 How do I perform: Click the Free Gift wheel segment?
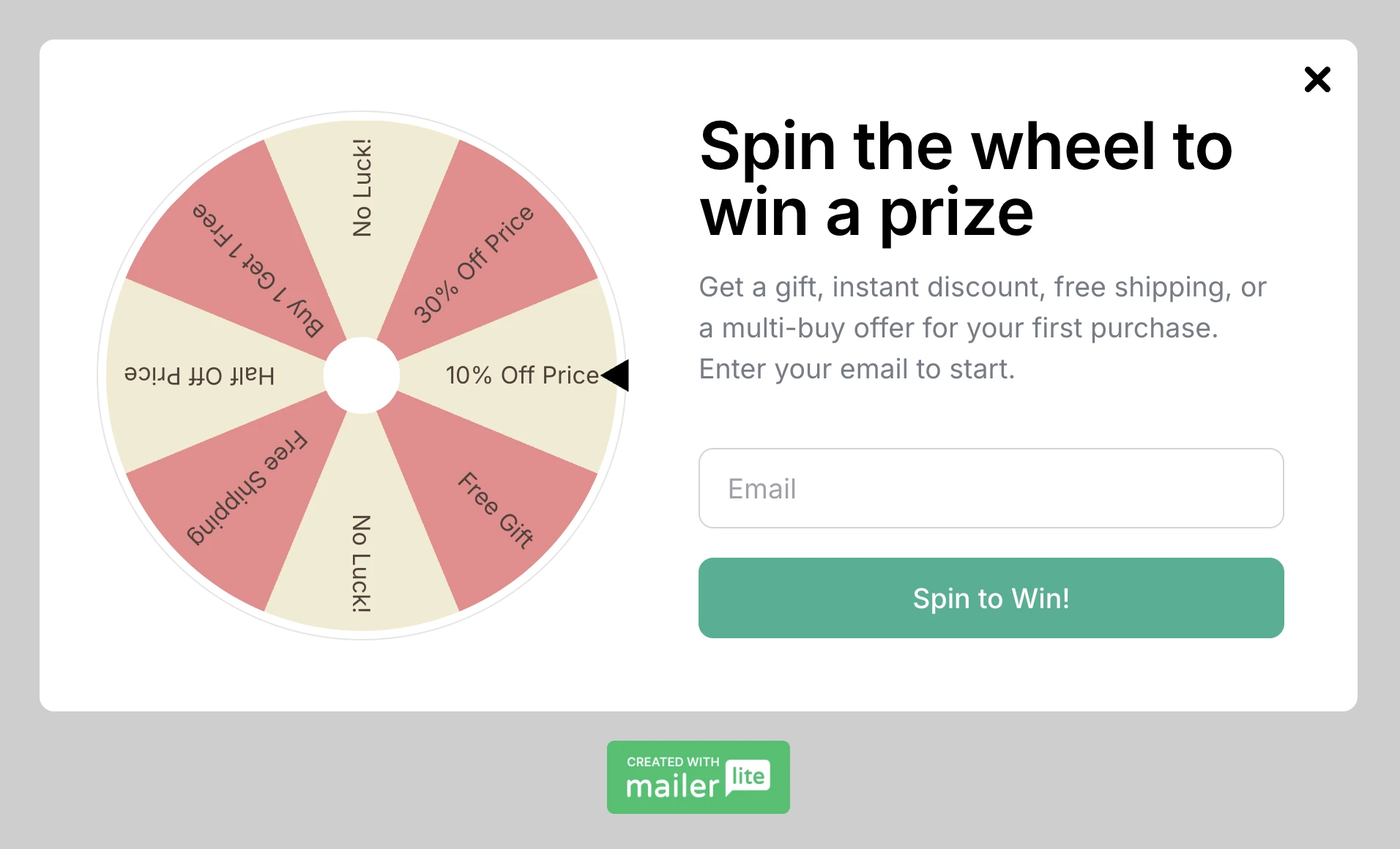click(495, 509)
